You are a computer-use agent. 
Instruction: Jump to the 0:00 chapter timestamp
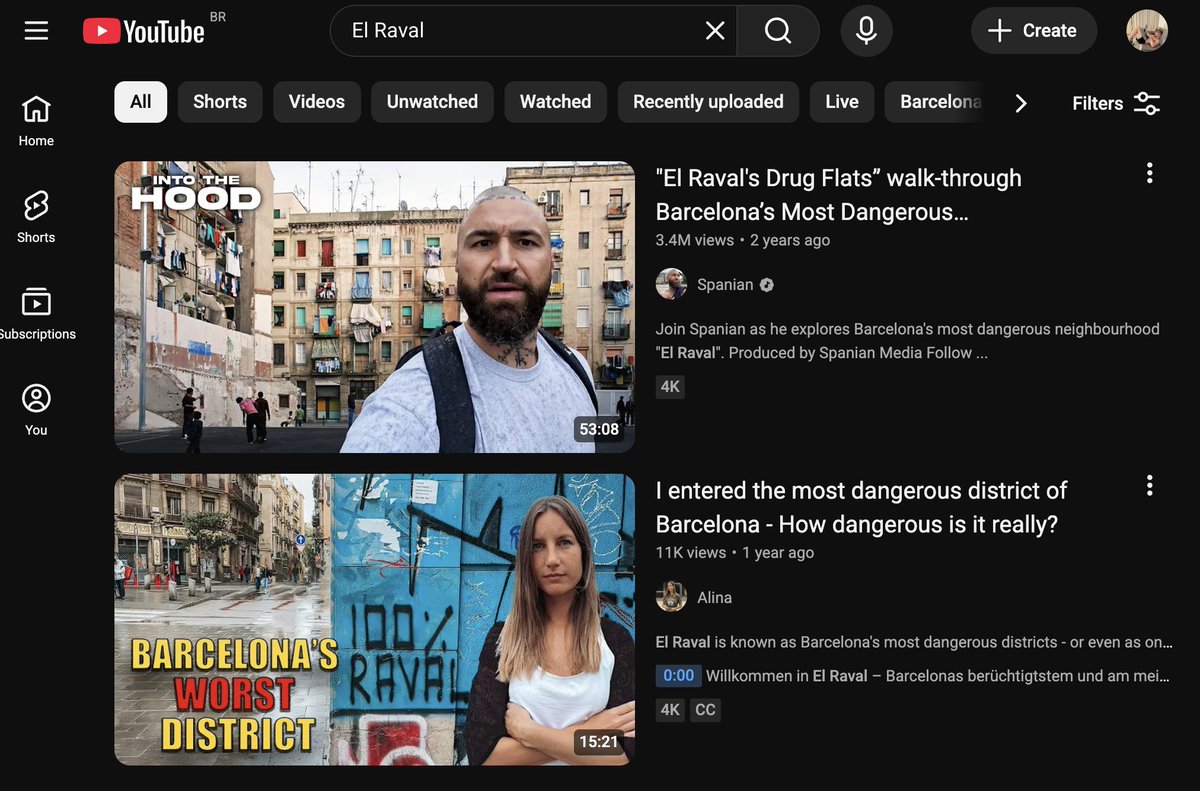(x=678, y=676)
